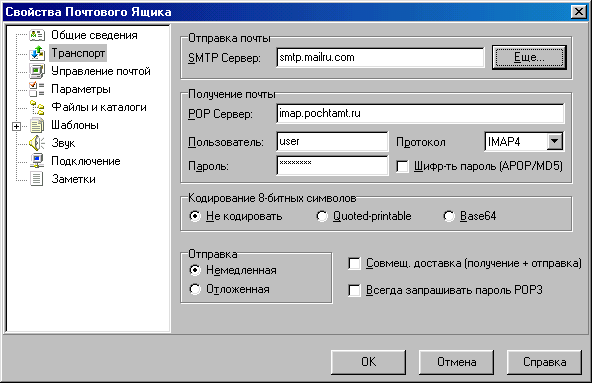Check Всегда запрашивать пароль POP3

coord(354,290)
